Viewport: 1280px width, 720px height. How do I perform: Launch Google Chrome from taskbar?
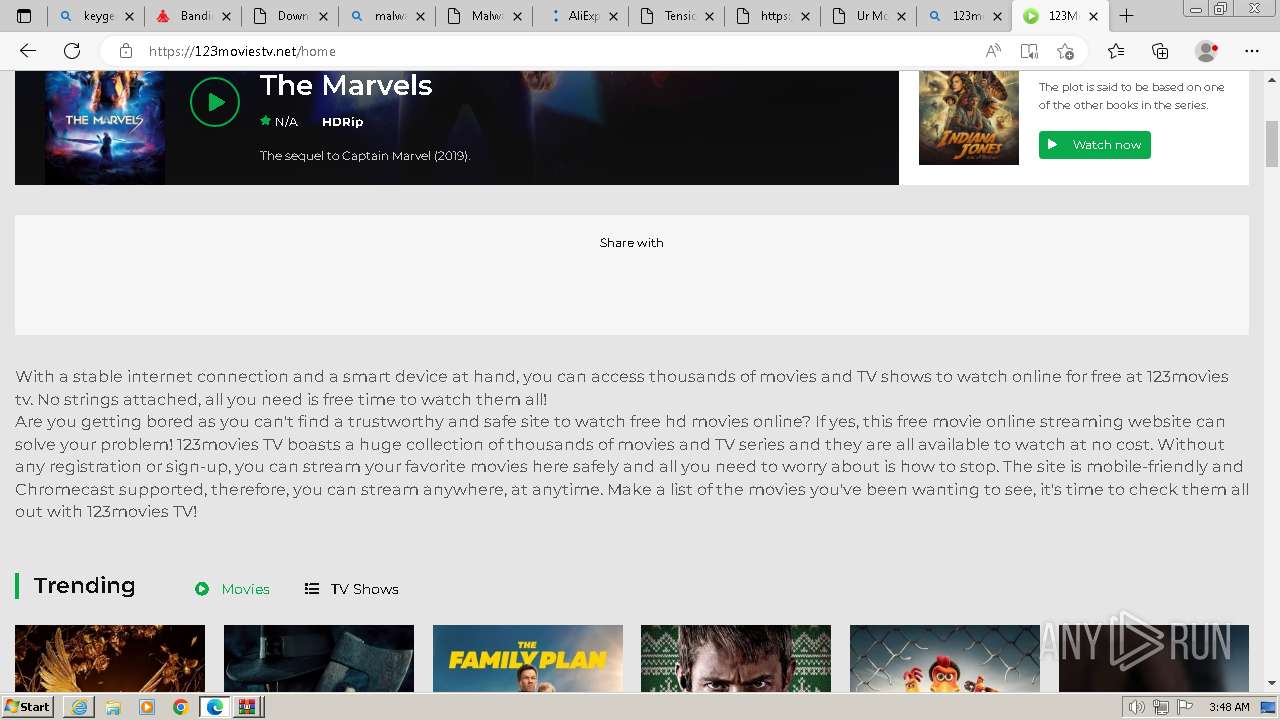(181, 707)
